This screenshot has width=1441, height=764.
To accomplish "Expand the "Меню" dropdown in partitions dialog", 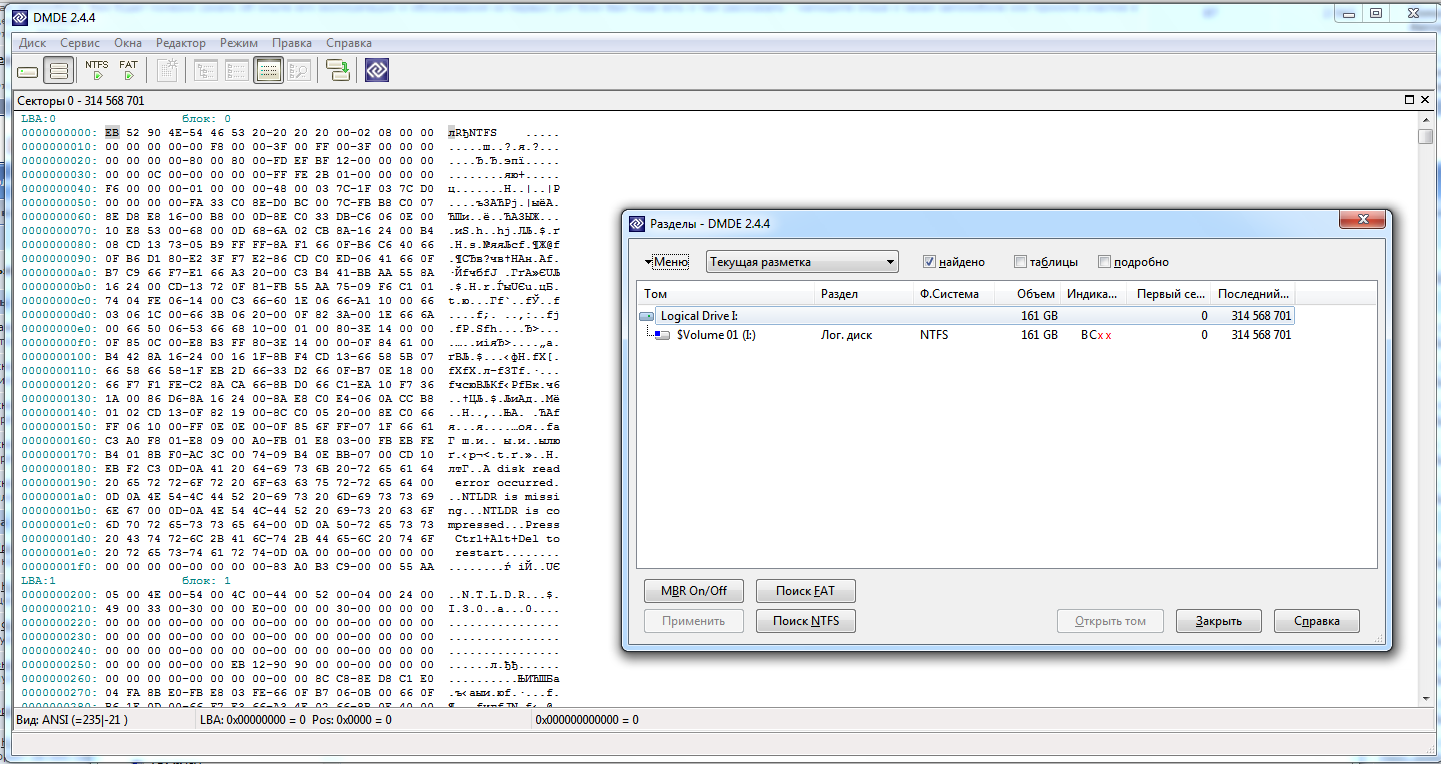I will 667,262.
